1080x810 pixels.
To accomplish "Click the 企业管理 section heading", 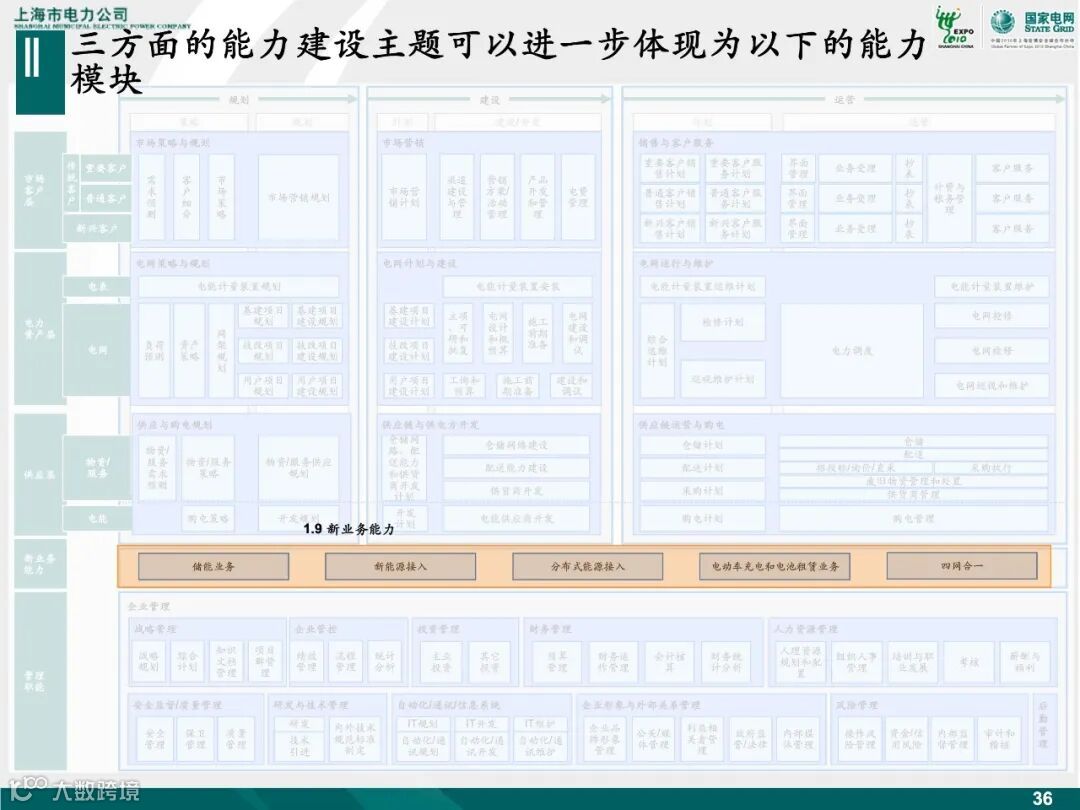I will click(149, 606).
